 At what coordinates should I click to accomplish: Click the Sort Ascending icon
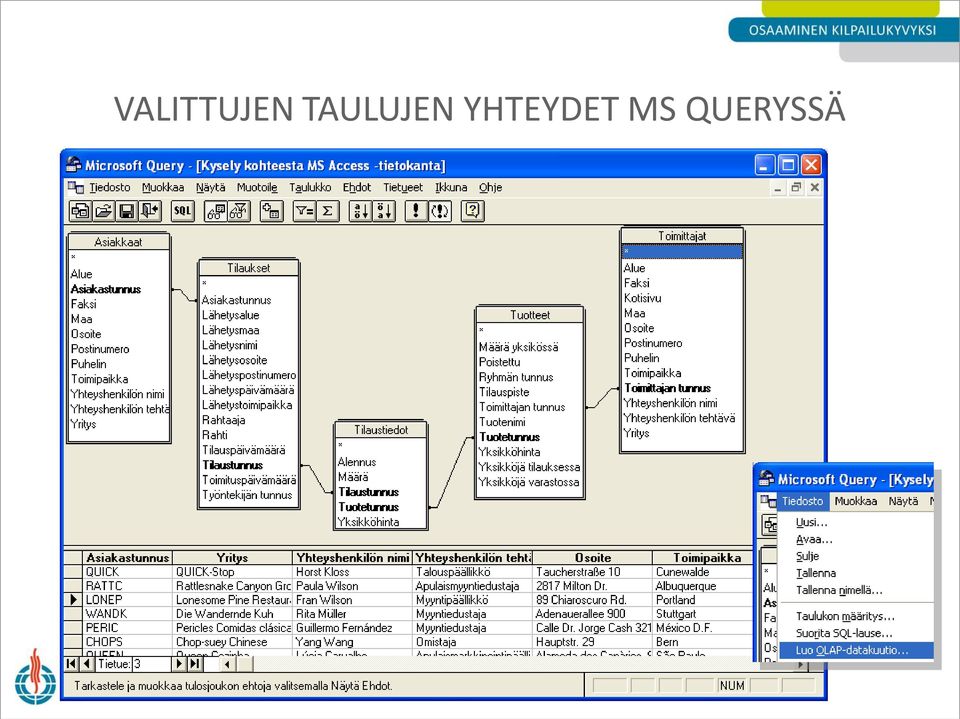point(361,211)
